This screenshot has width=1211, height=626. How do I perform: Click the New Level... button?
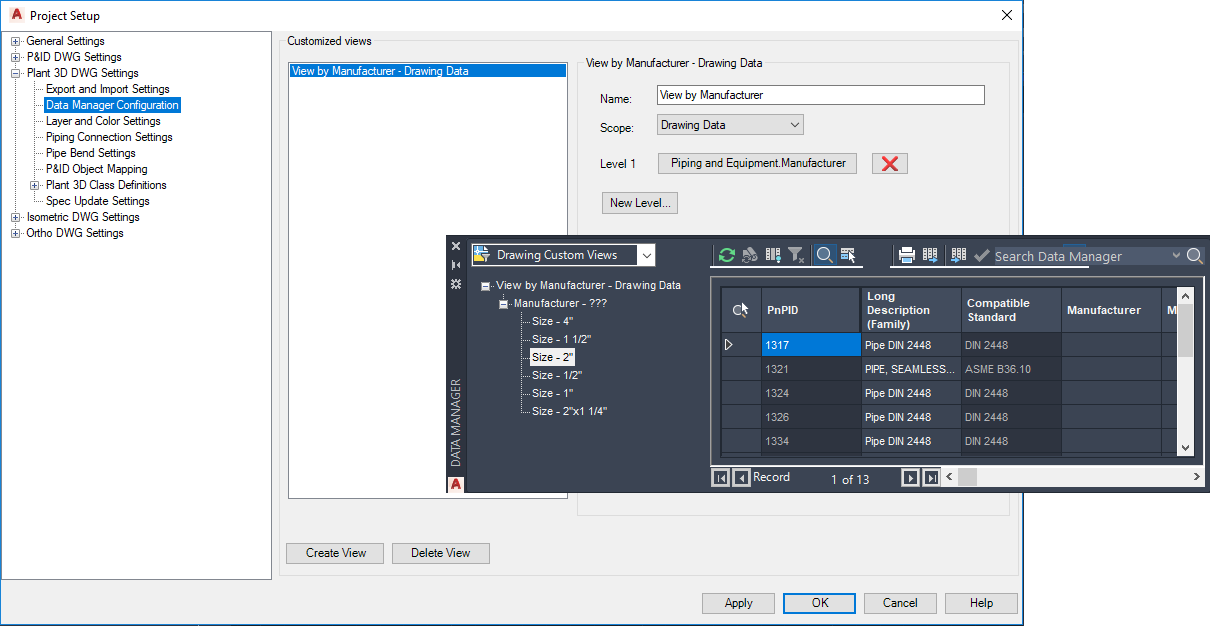click(640, 203)
